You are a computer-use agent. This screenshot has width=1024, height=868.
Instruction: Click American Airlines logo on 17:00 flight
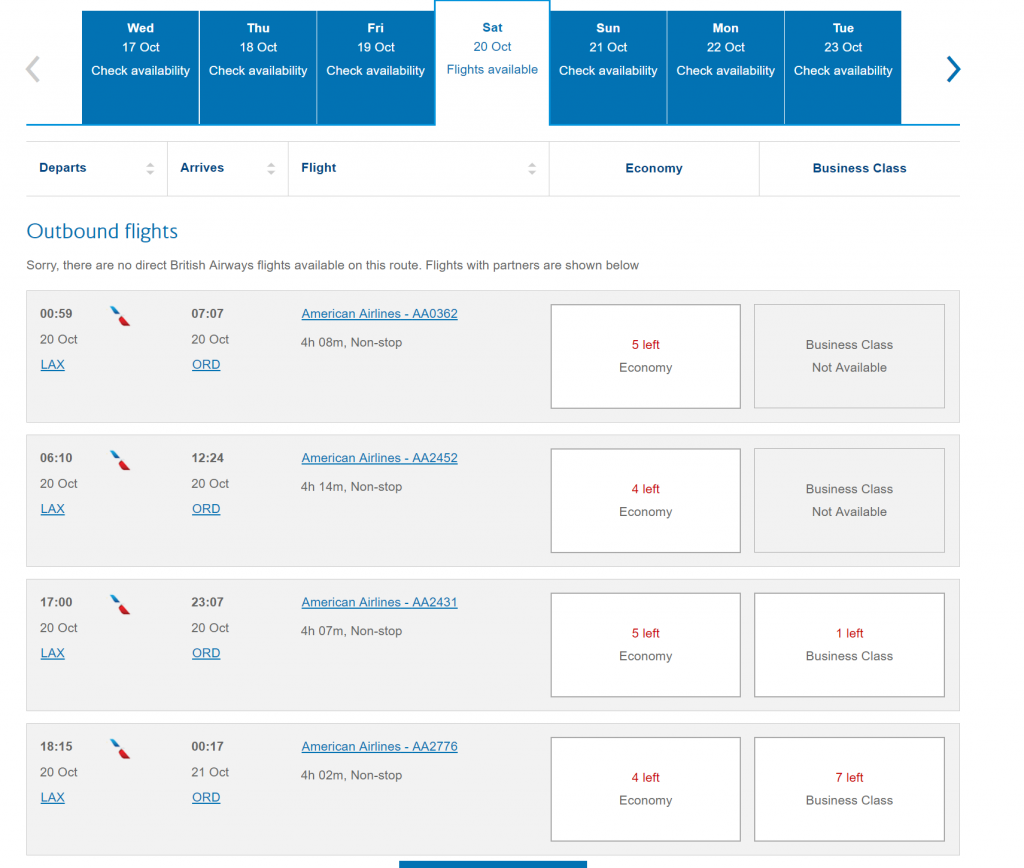(120, 605)
